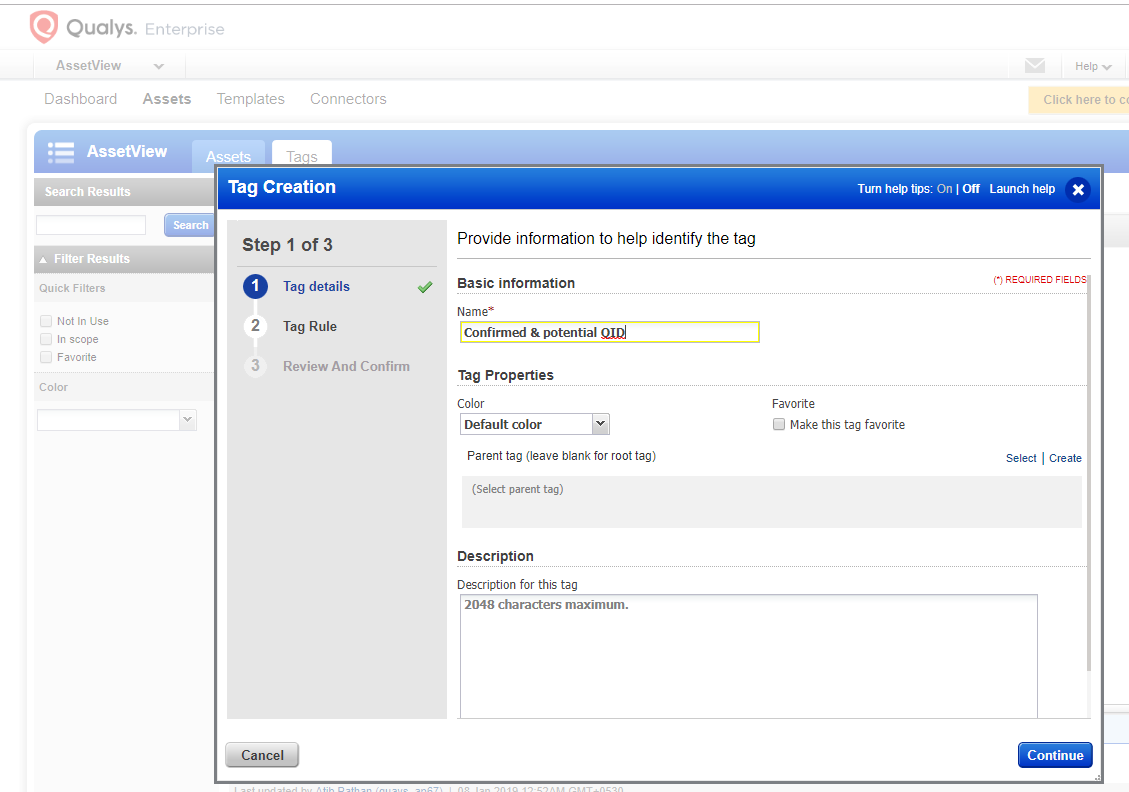Click the step 1 circle indicator
The height and width of the screenshot is (792, 1129).
tap(255, 286)
